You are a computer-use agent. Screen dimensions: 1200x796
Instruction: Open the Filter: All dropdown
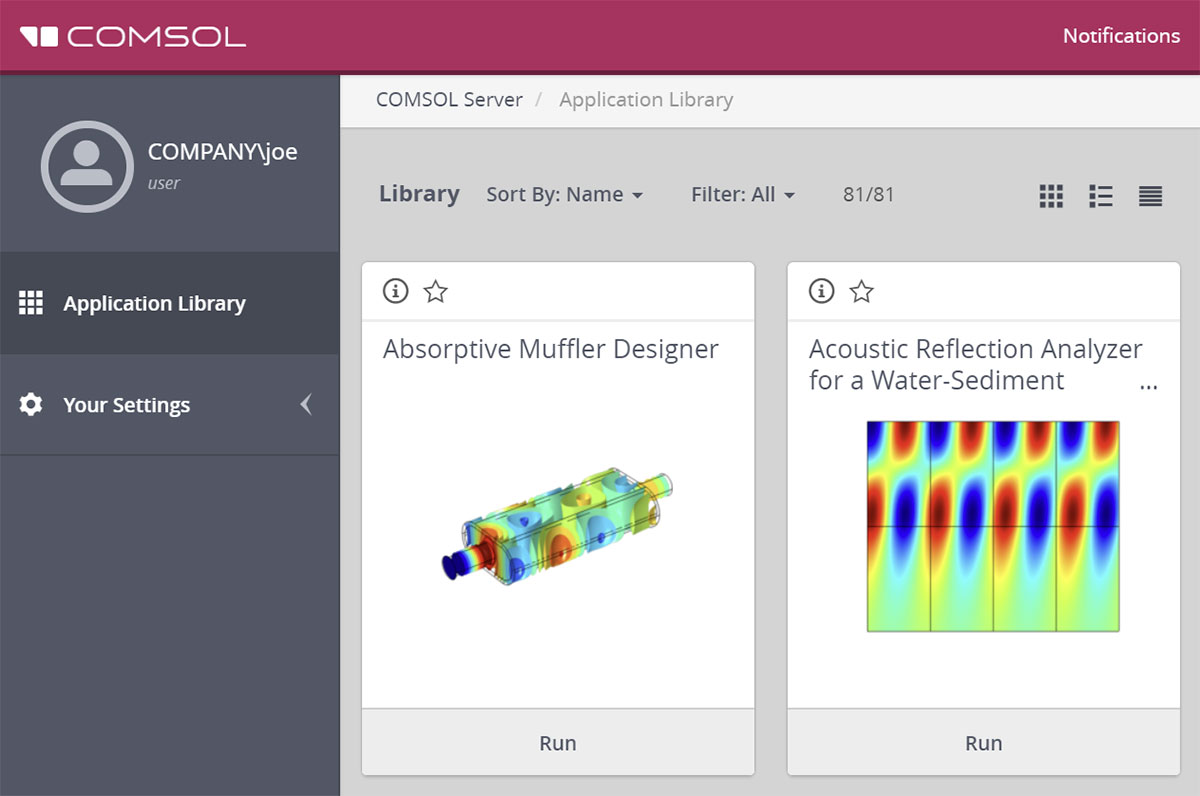(742, 195)
